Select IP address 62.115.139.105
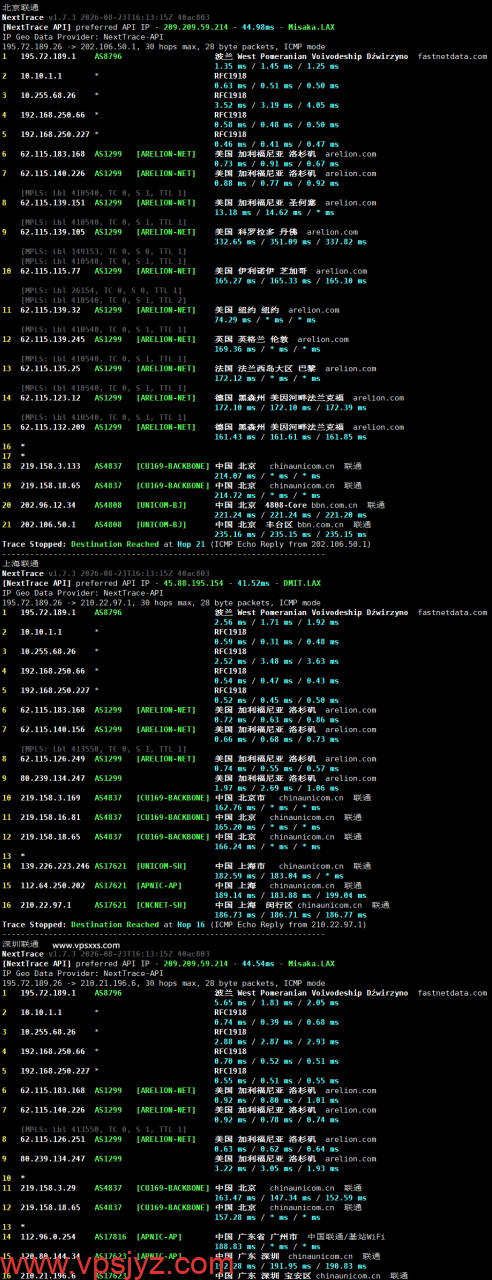 pos(51,232)
